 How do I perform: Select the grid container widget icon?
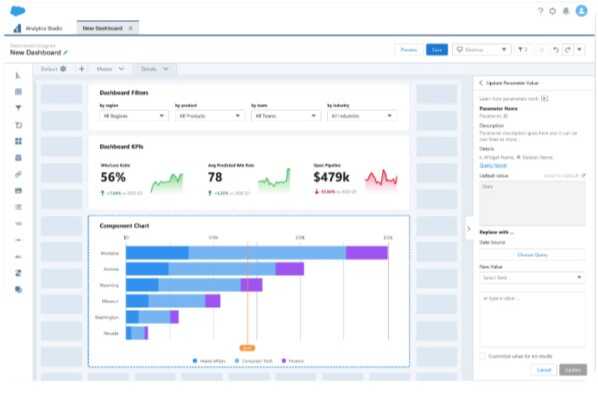(x=18, y=141)
